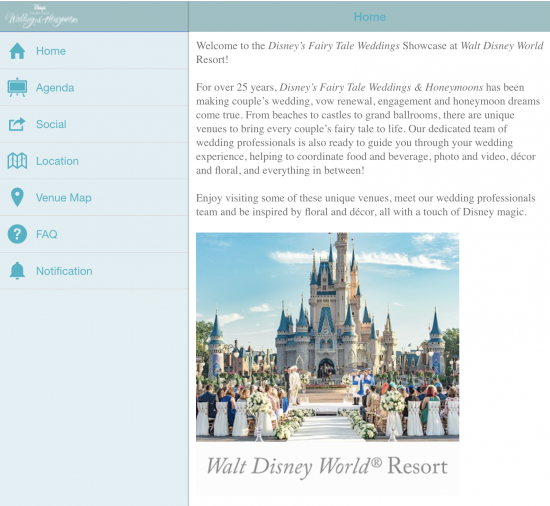Open the Notification menu label
The height and width of the screenshot is (506, 550).
(x=64, y=271)
